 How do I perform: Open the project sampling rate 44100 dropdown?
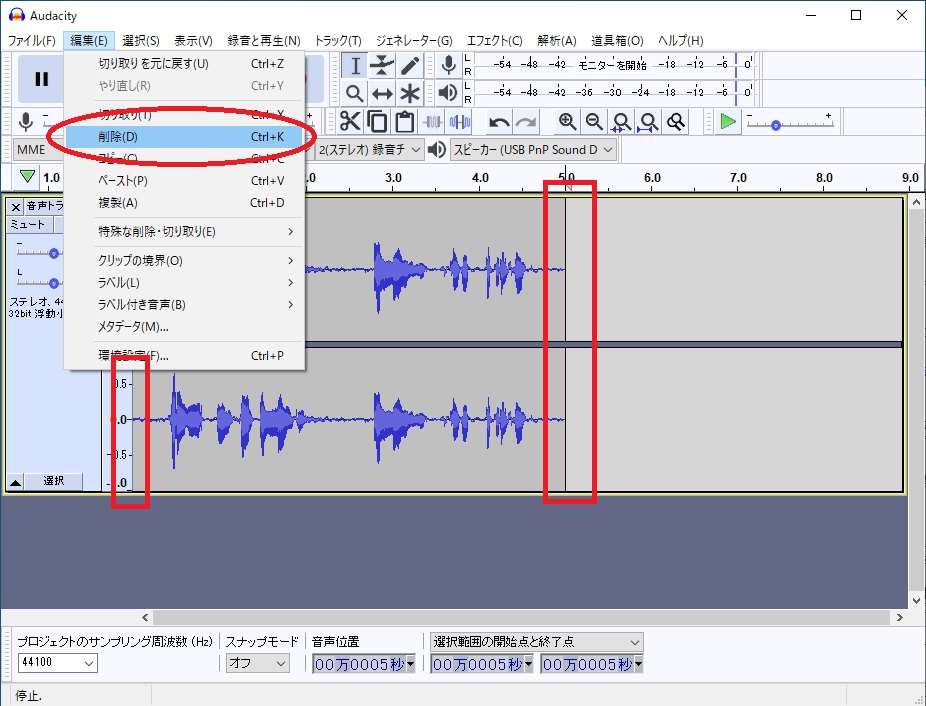point(57,663)
